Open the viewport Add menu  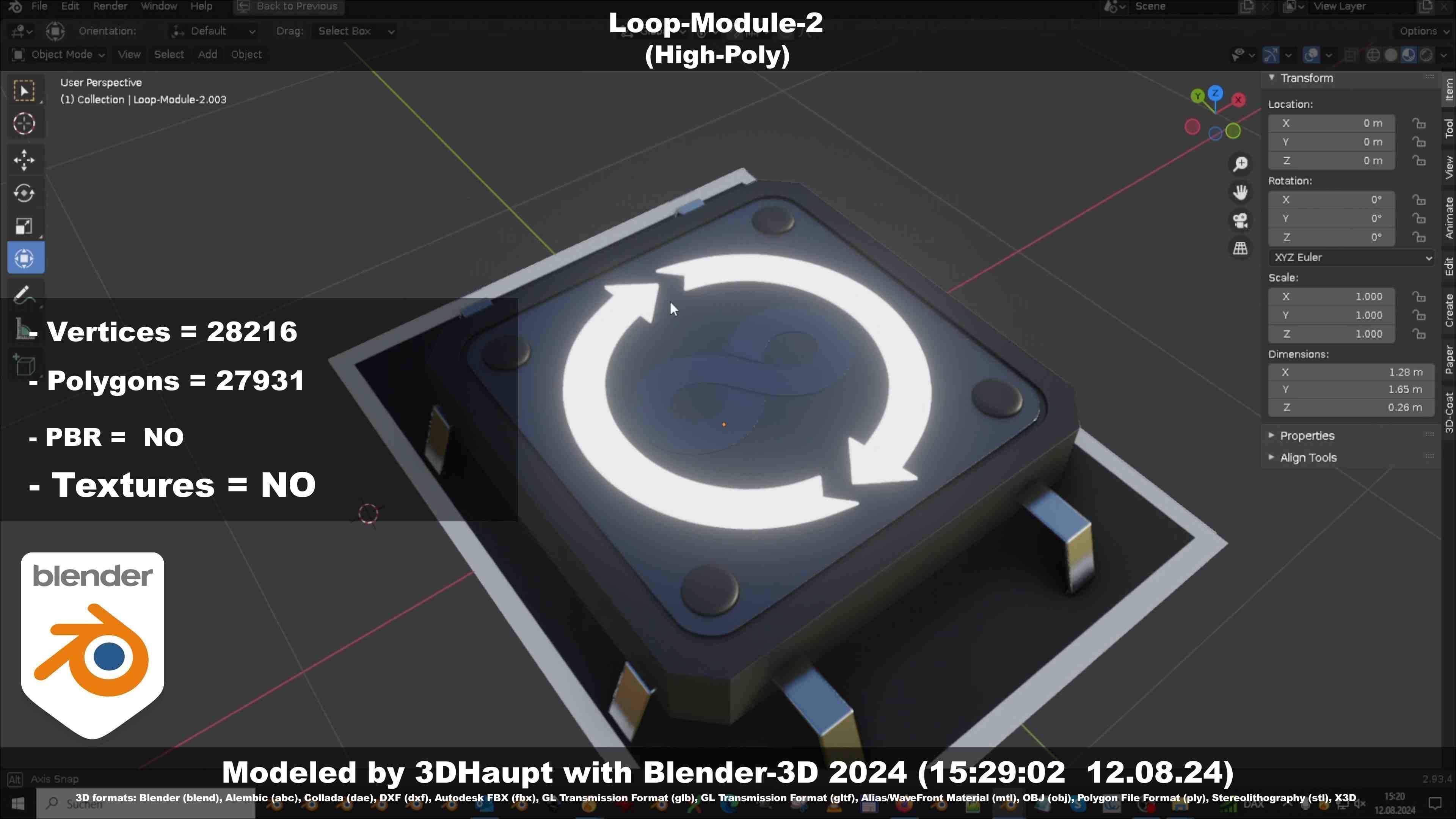coord(207,55)
